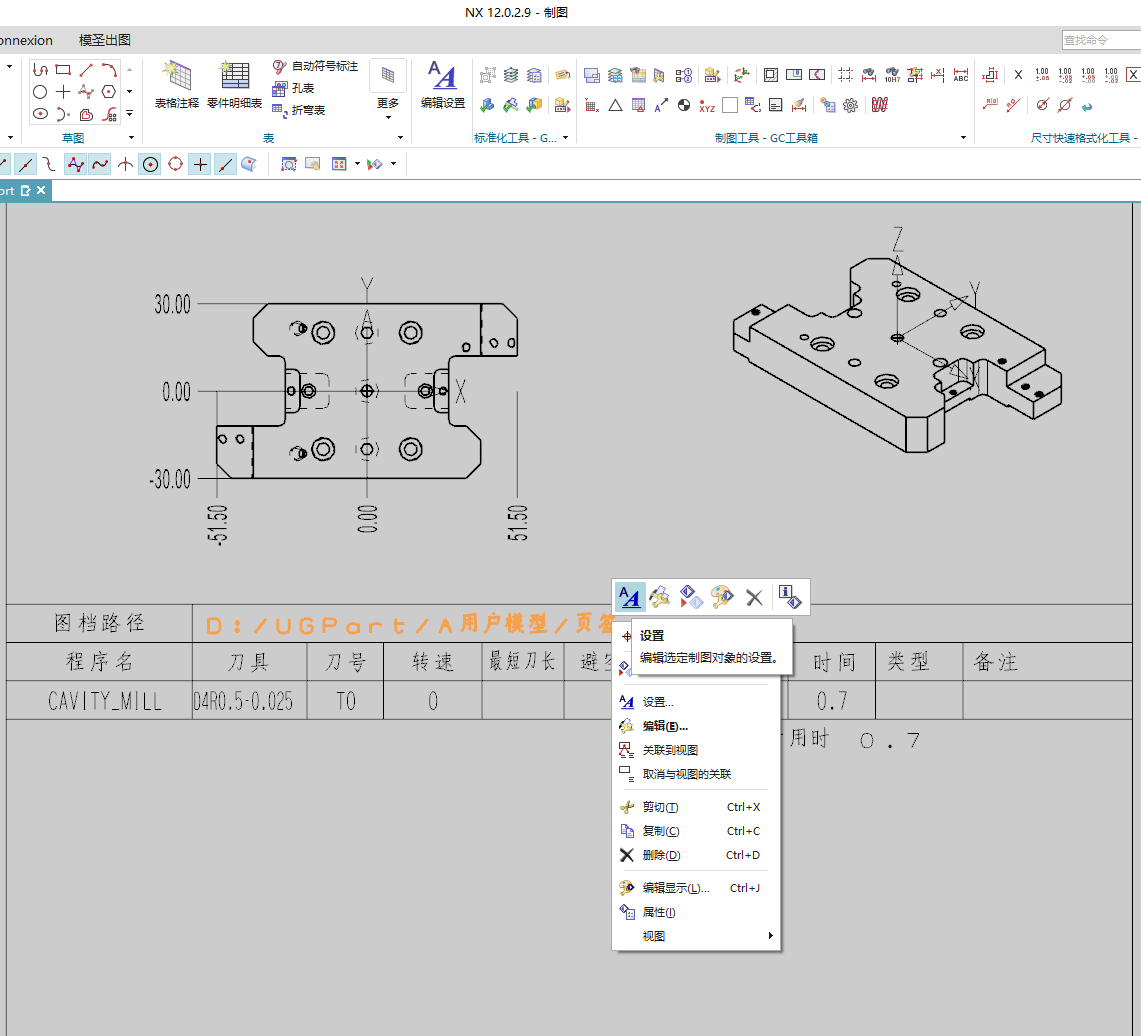Screen dimensions: 1141x1036
Task: Select 取消与视图的关联 menu entry
Action: pyautogui.click(x=696, y=774)
